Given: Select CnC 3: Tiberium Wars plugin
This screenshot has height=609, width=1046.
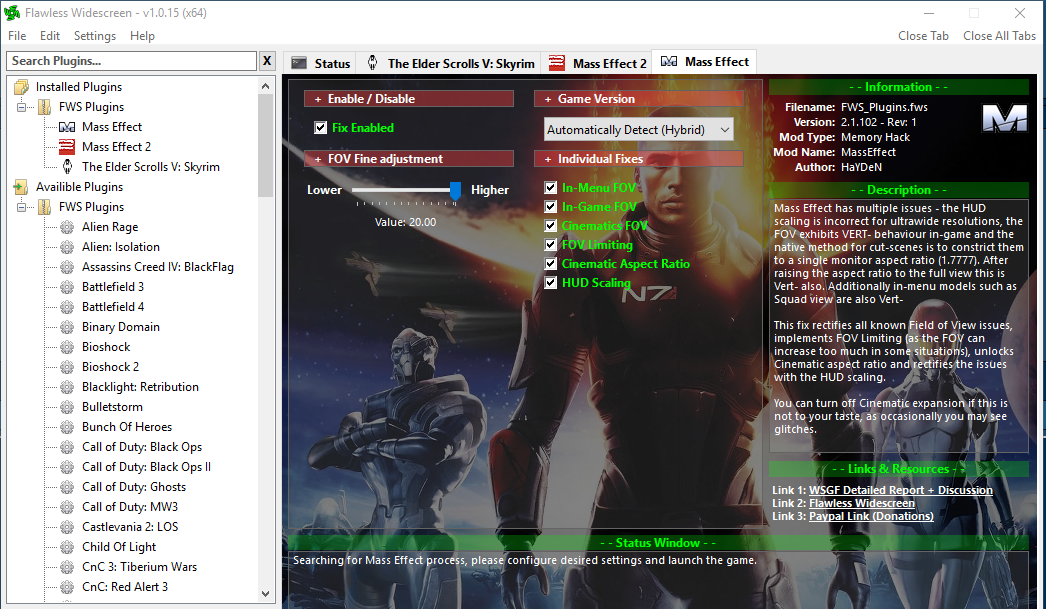Looking at the screenshot, I should 139,567.
